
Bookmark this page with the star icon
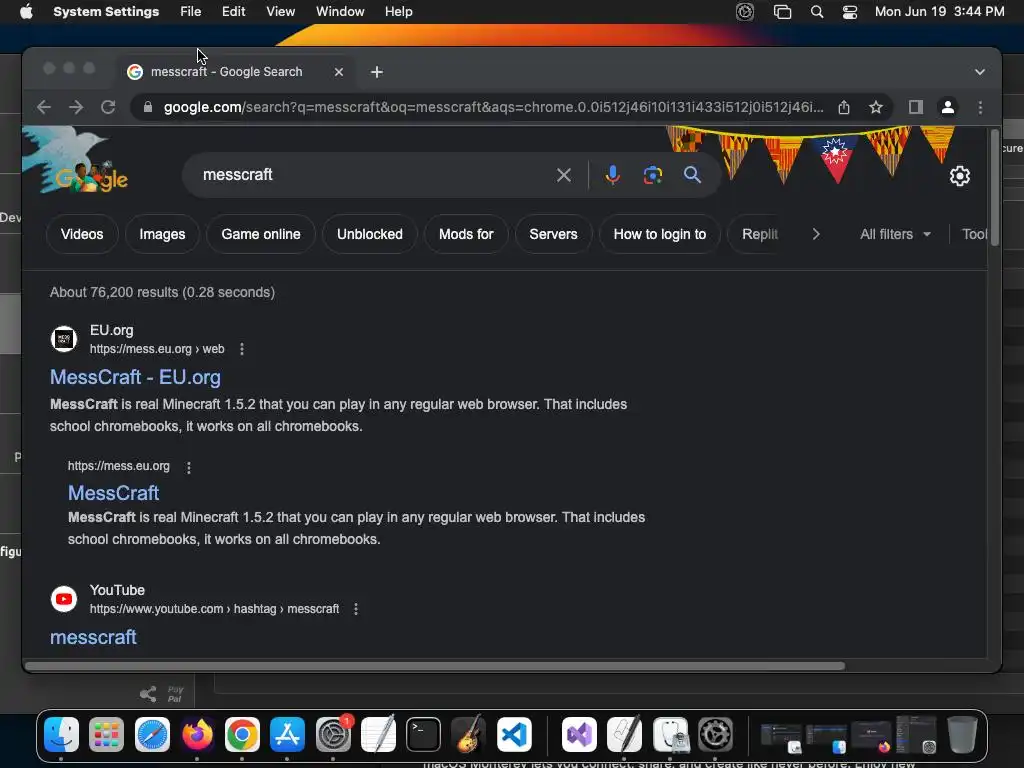tap(876, 107)
